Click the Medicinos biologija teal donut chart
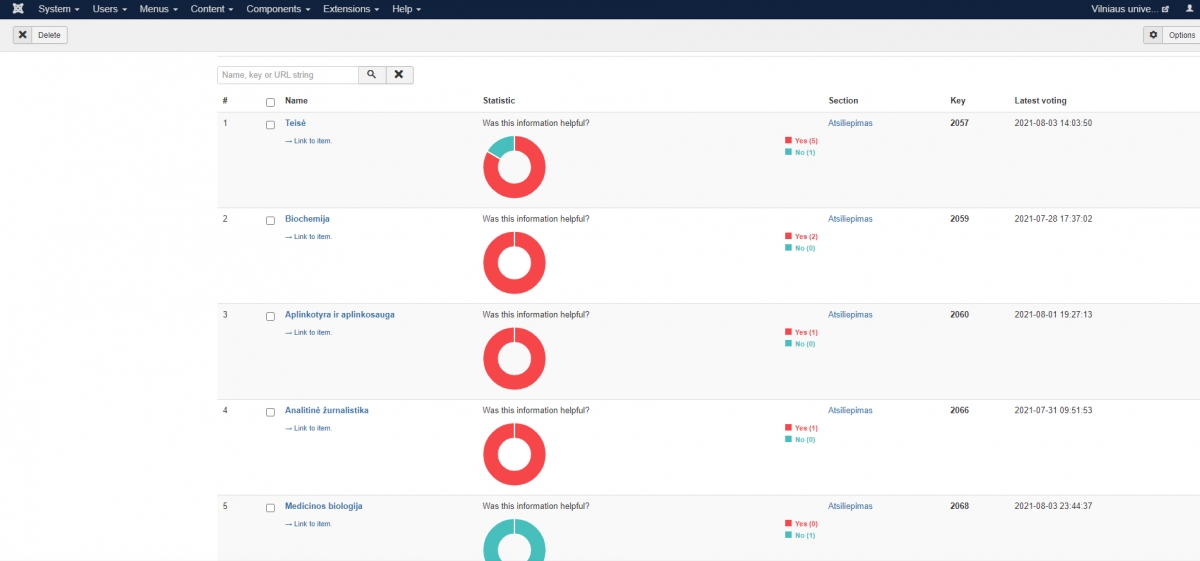1200x561 pixels. coord(514,540)
